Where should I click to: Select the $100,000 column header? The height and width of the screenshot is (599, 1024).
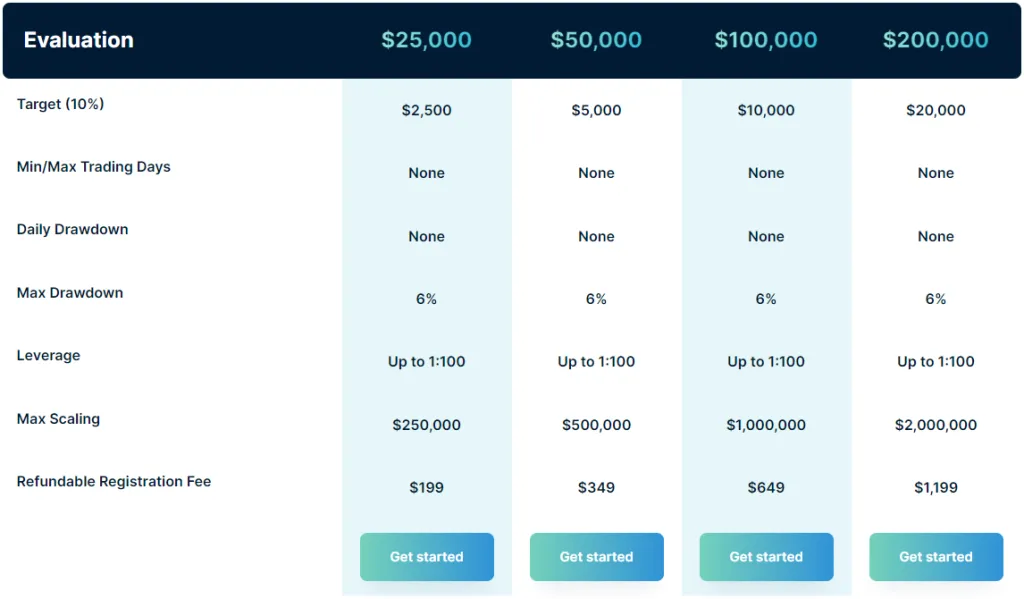tap(766, 40)
